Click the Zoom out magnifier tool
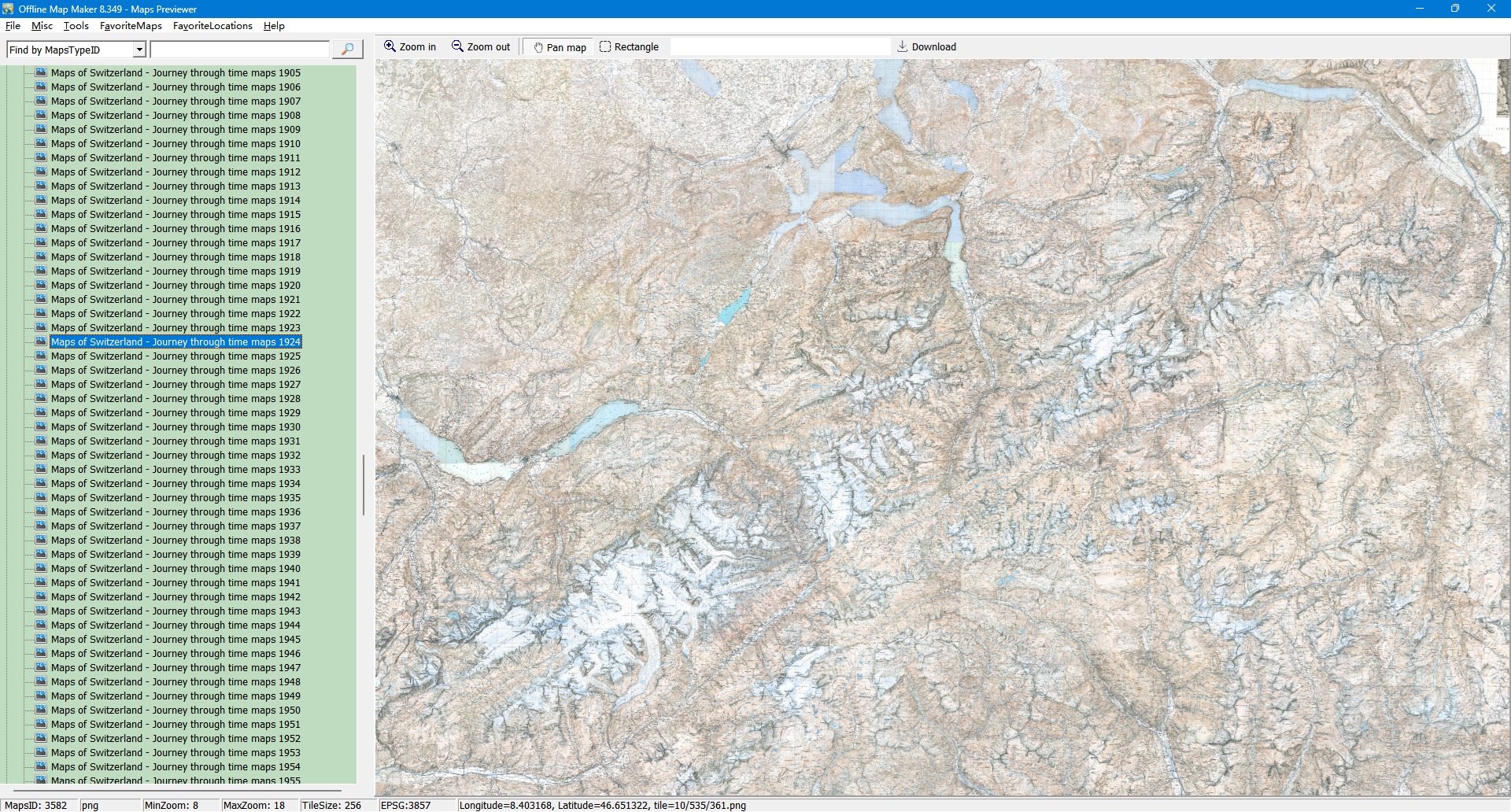 click(480, 47)
